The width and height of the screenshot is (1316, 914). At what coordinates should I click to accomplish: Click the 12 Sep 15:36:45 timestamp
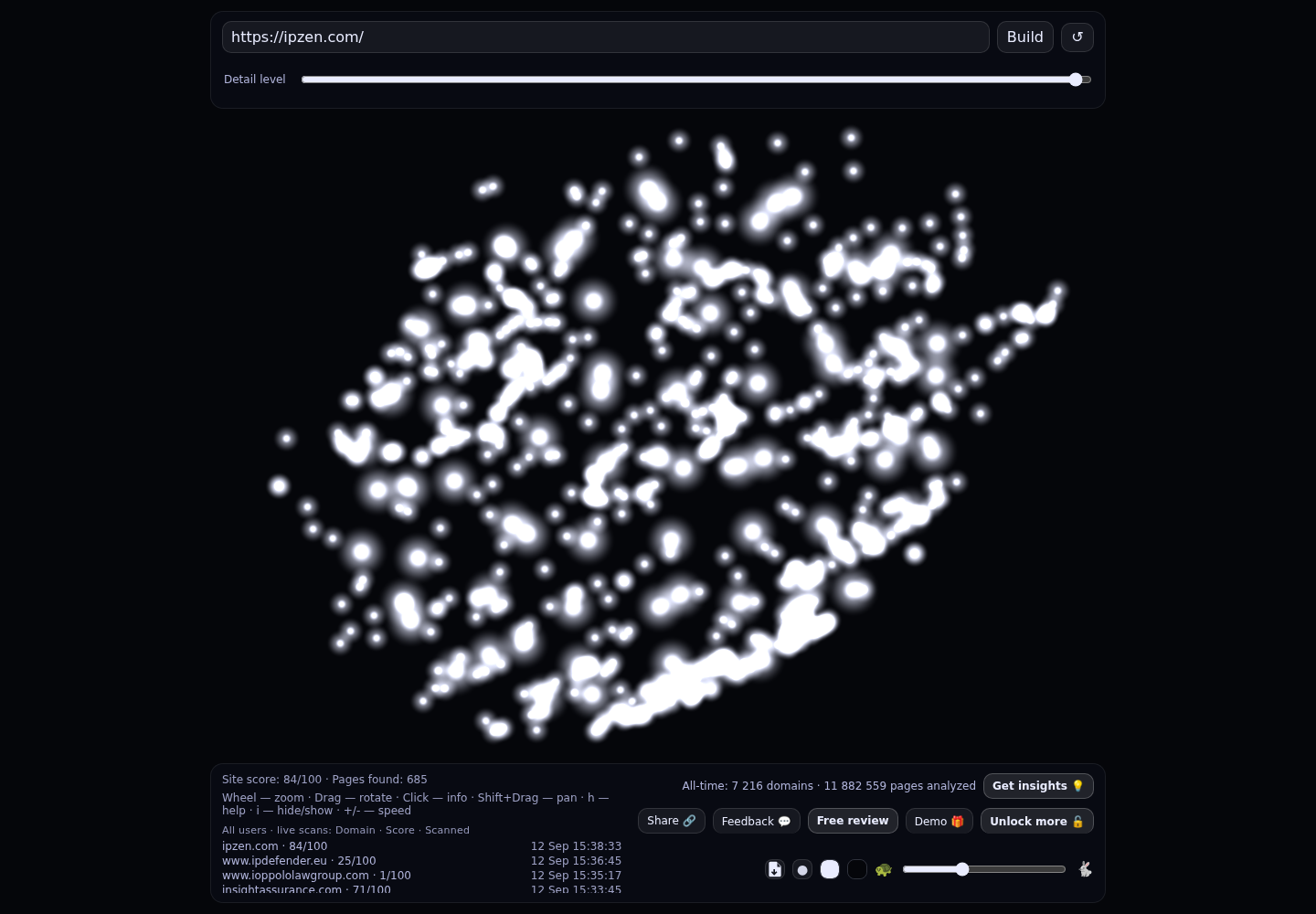click(x=576, y=861)
